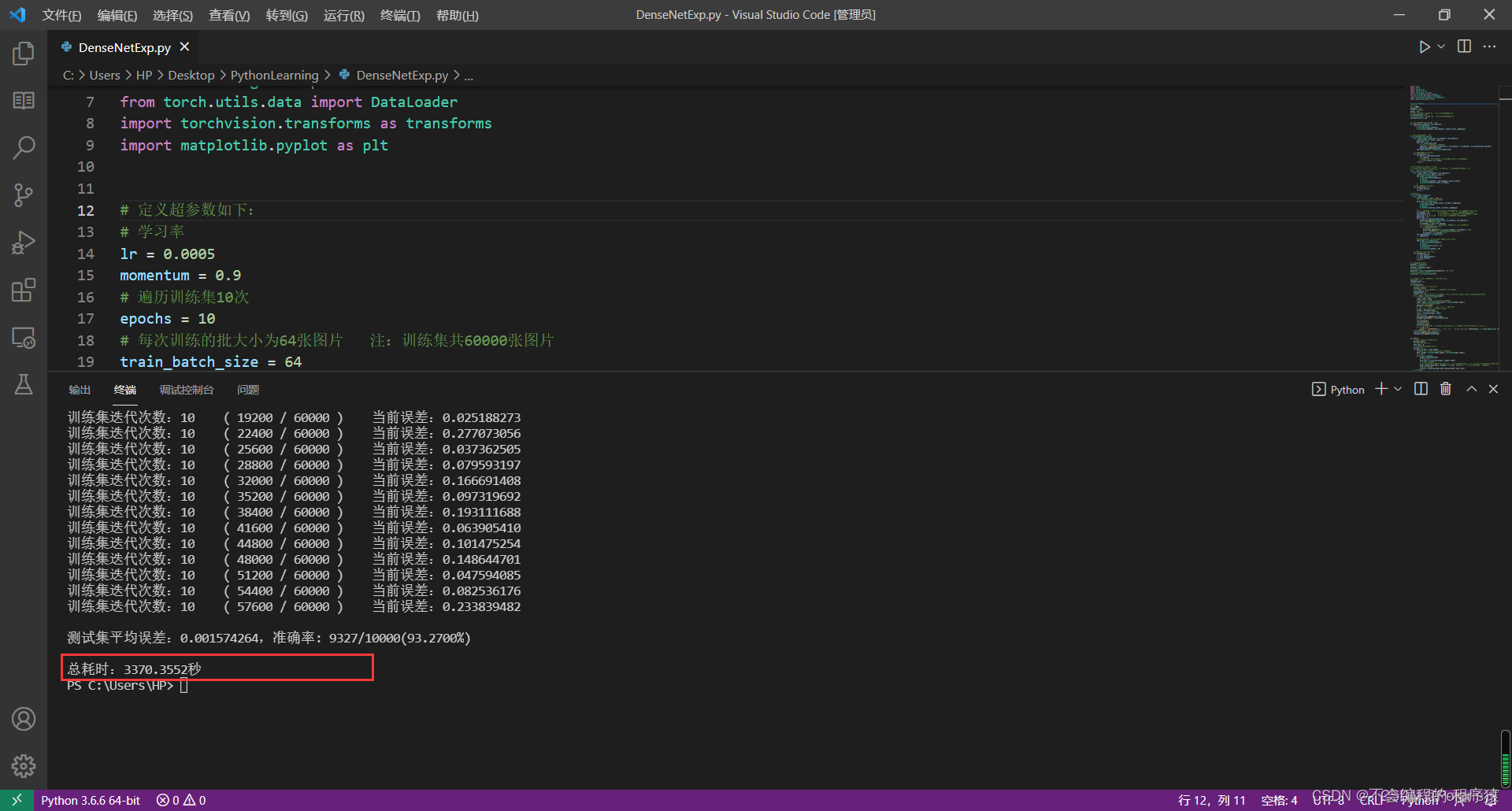1512x811 pixels.
Task: Open remote window indicator in status bar
Action: [x=17, y=800]
